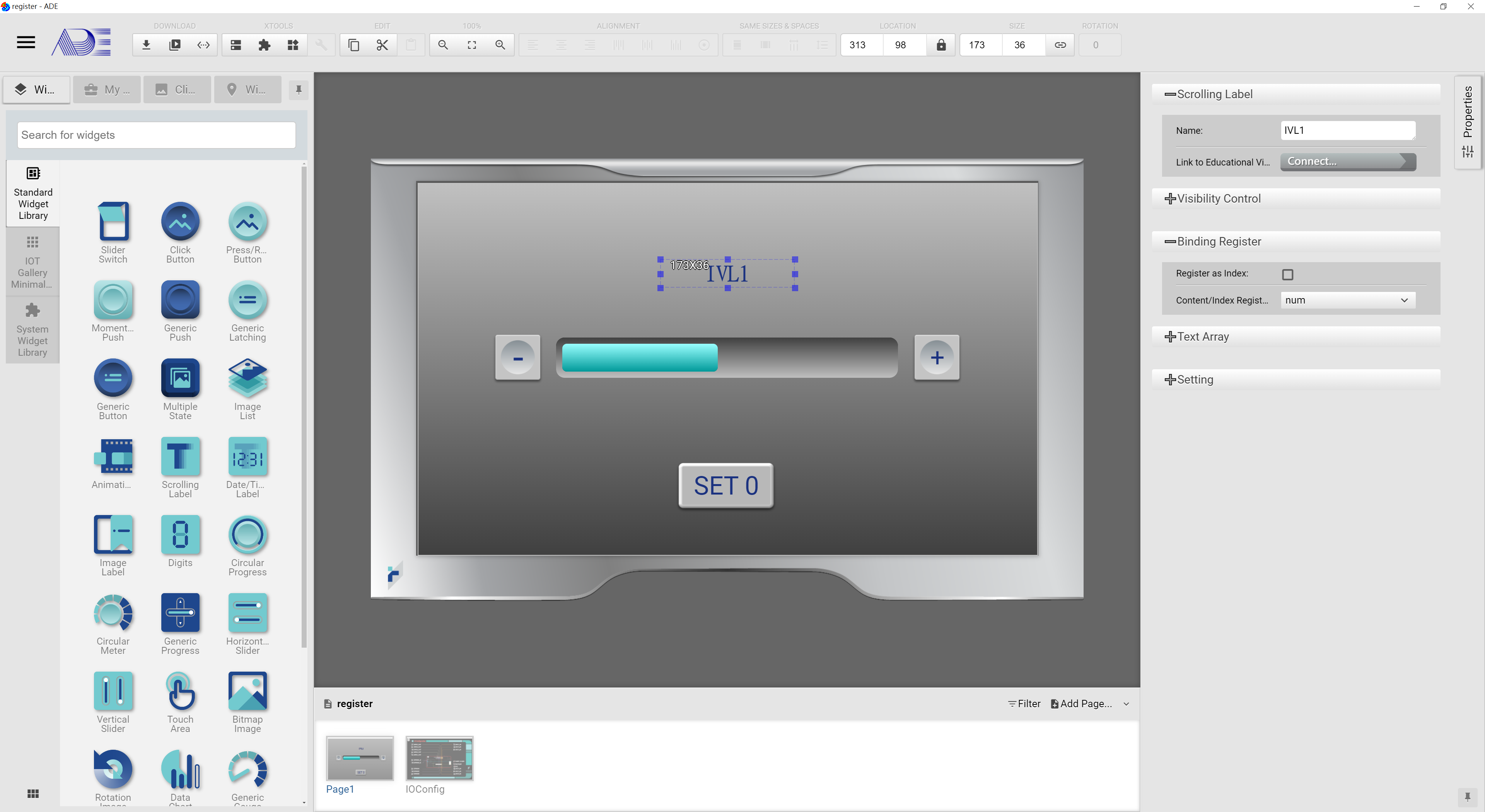The width and height of the screenshot is (1485, 812).
Task: Click the SET 0 button on canvas
Action: pyautogui.click(x=726, y=486)
